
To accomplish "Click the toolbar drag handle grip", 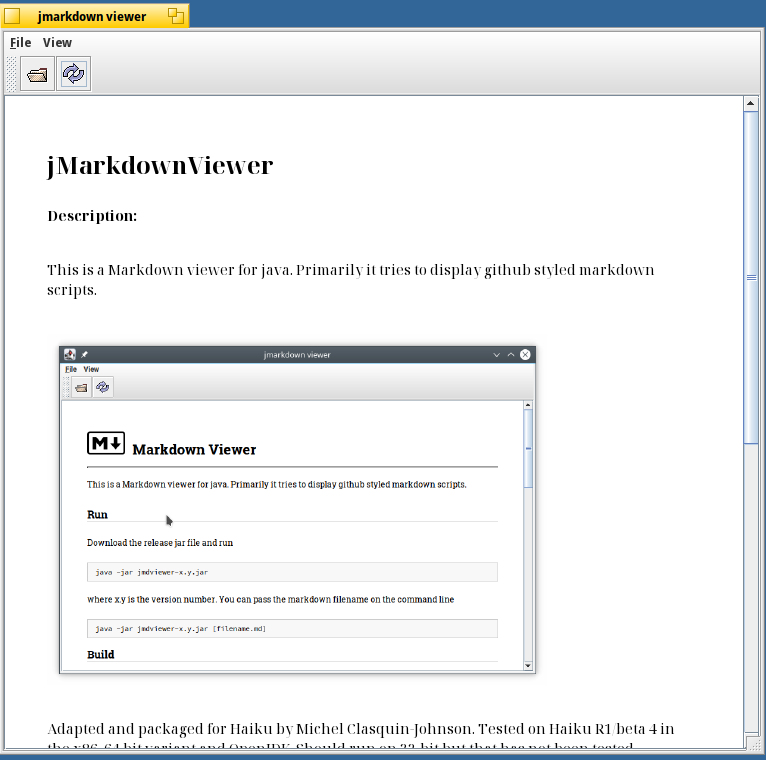I will click(x=11, y=74).
